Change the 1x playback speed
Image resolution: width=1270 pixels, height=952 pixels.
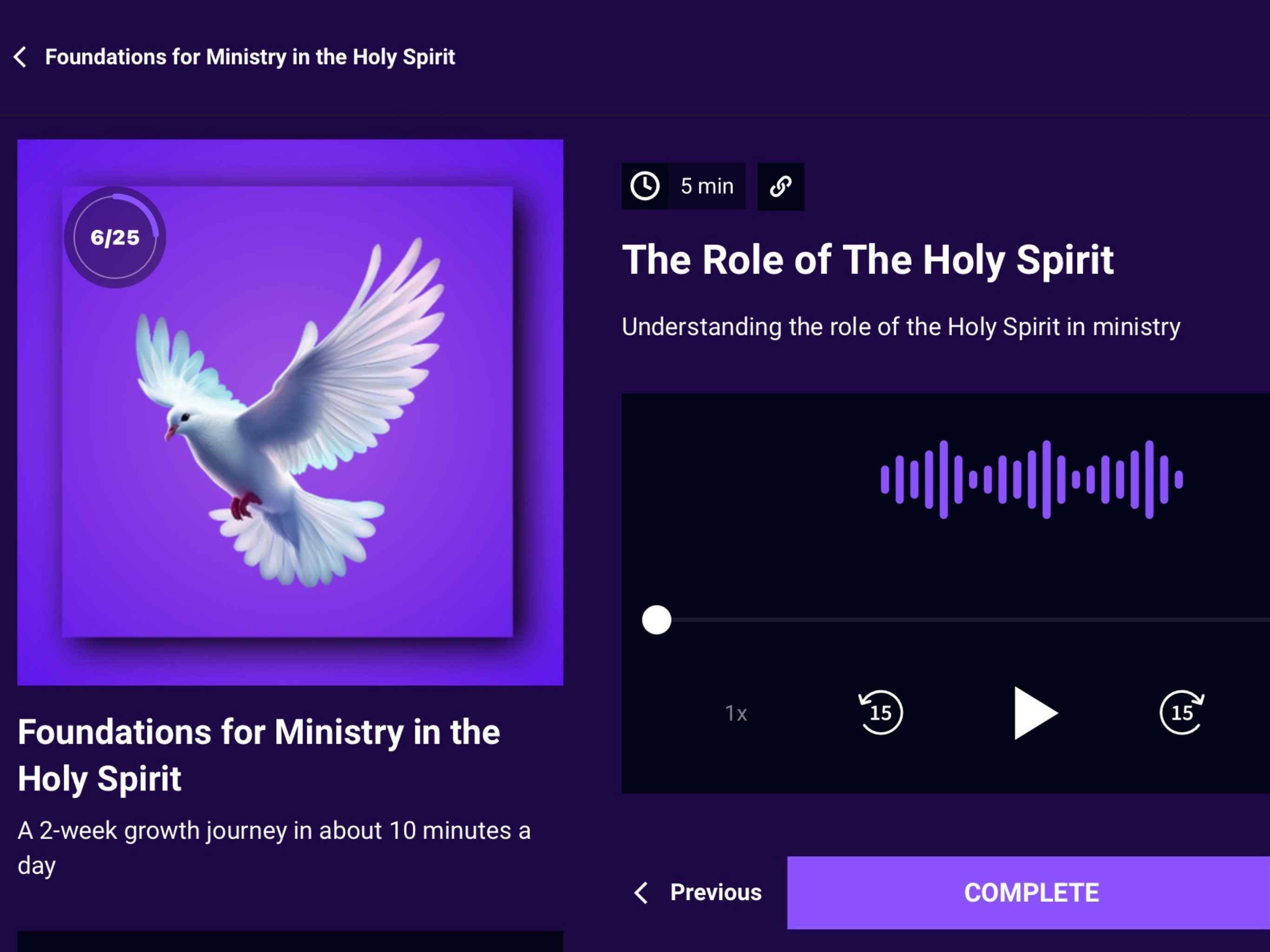point(736,713)
